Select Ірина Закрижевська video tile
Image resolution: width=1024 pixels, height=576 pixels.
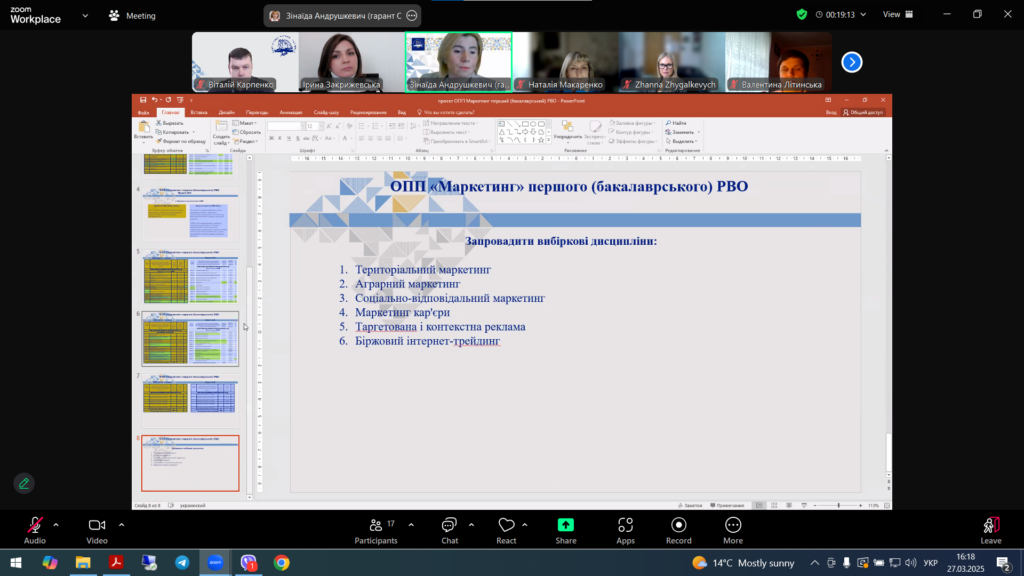click(351, 62)
